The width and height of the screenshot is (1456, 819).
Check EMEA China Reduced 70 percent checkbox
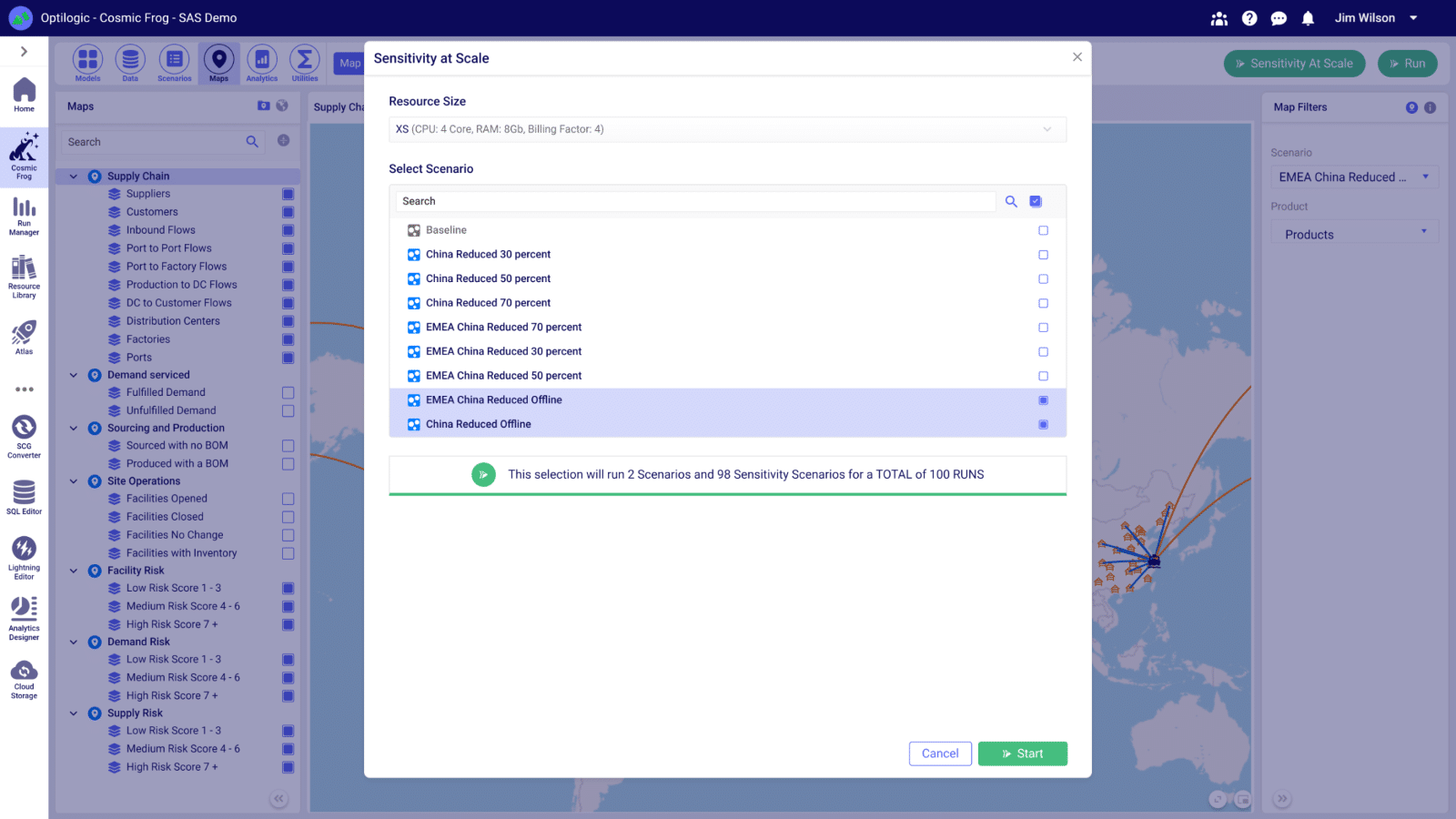[1043, 328]
